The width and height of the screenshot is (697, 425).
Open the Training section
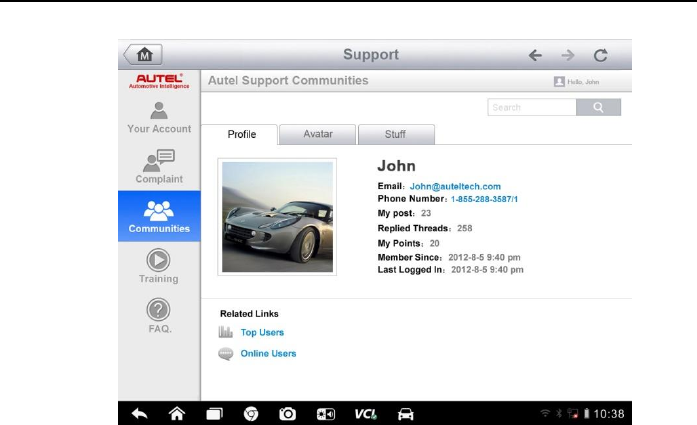(159, 266)
